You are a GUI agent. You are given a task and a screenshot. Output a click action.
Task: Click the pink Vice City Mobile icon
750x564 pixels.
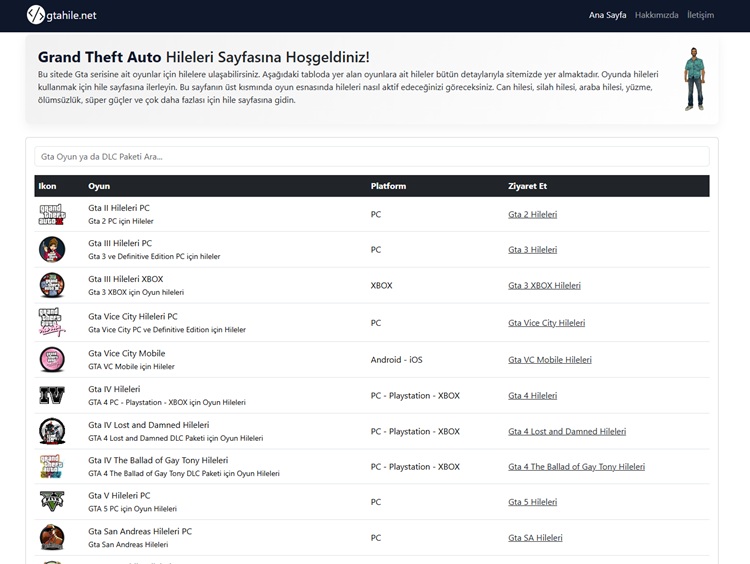(x=51, y=359)
